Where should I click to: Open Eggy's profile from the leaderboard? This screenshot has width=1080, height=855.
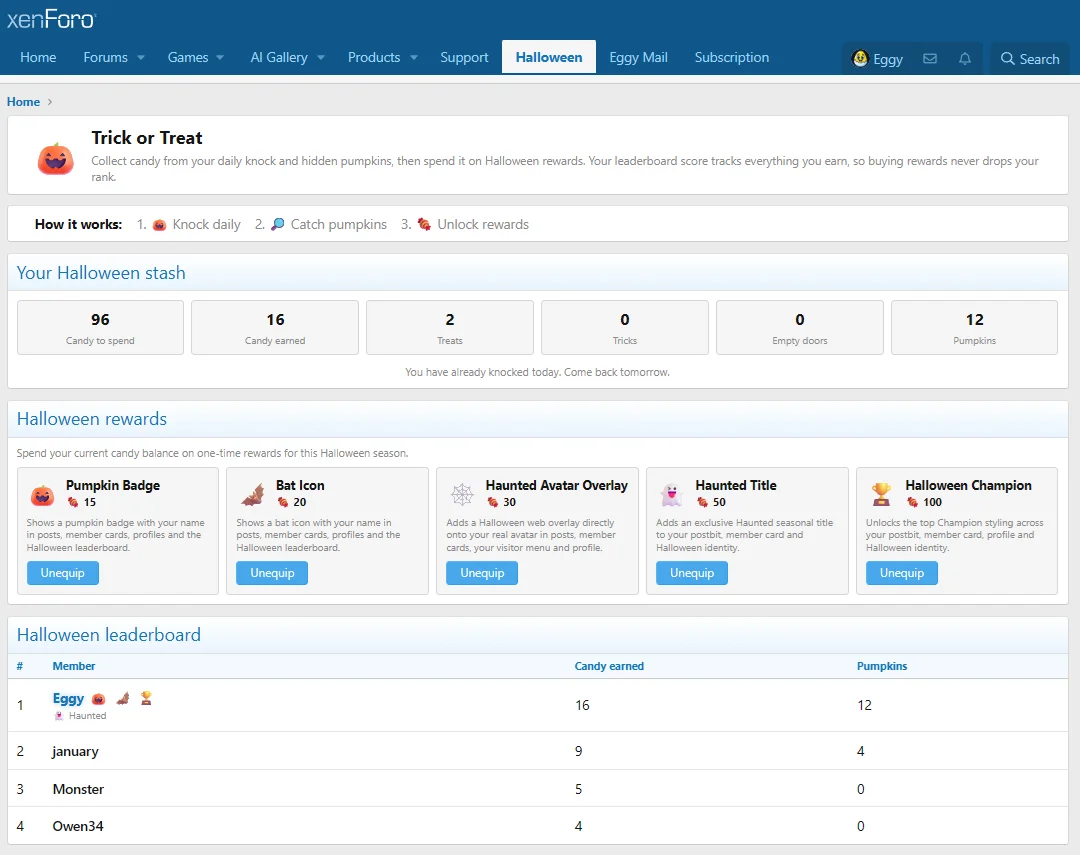pyautogui.click(x=68, y=699)
